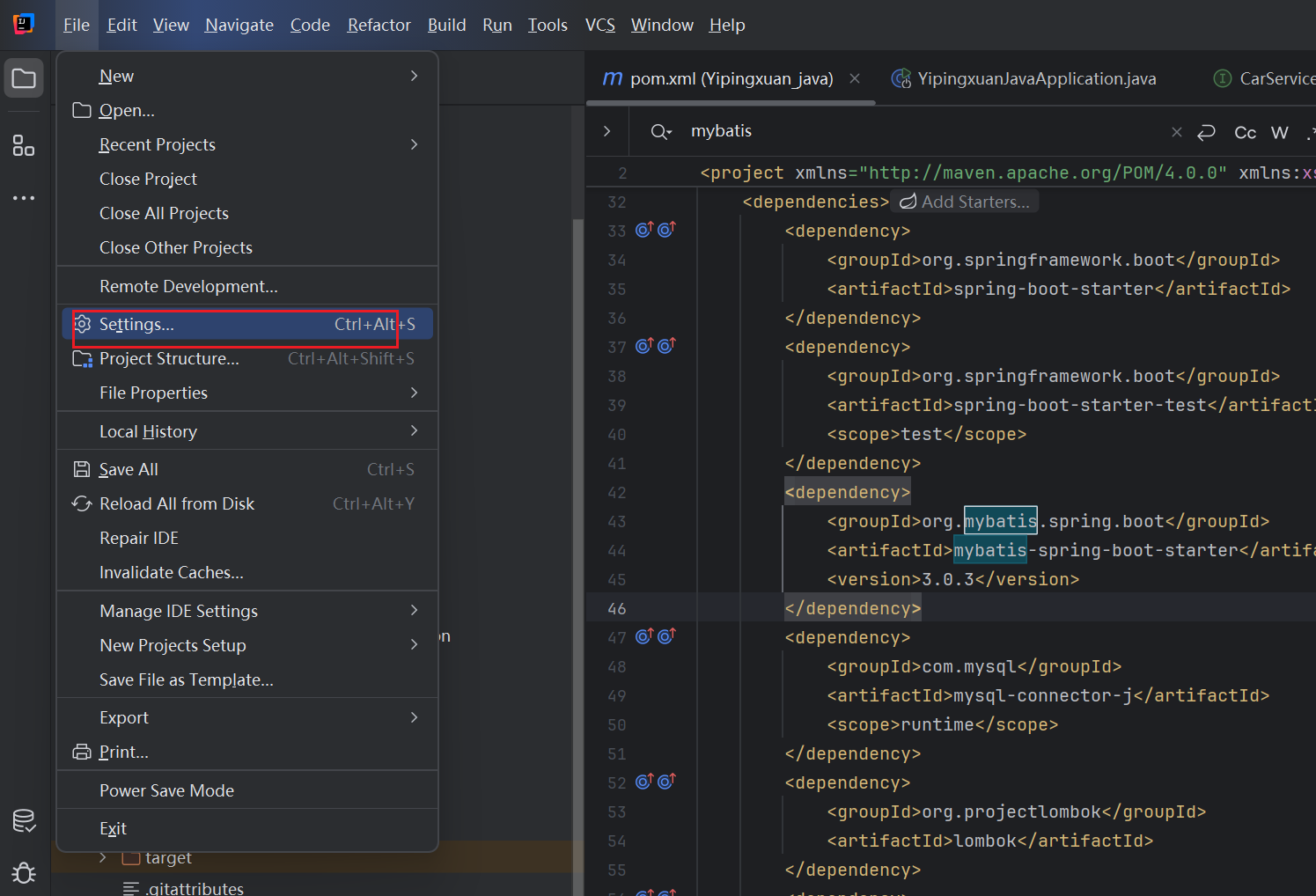Open the Project tool window folder icon

coord(24,79)
